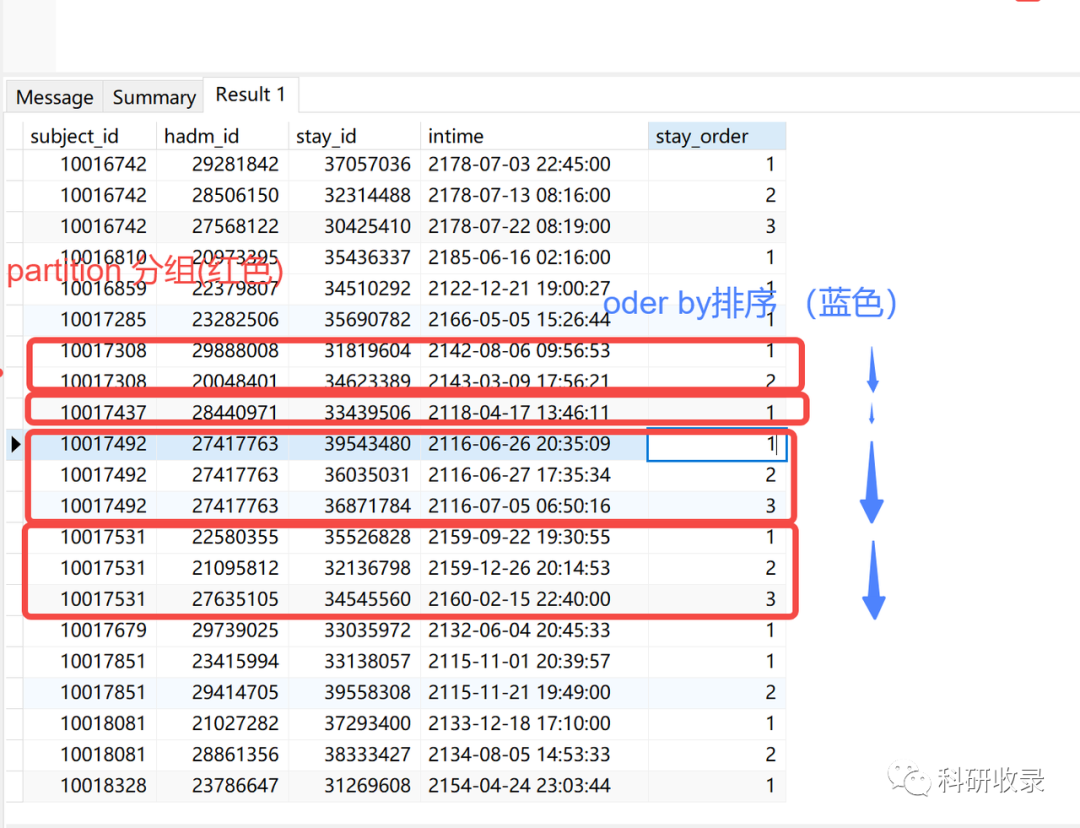Select stay_id cell 31269608
The image size is (1080, 828).
pos(354,785)
